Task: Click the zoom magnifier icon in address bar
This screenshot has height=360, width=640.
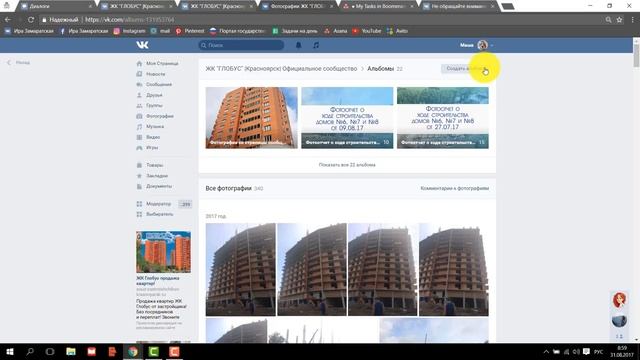Action: (608, 20)
